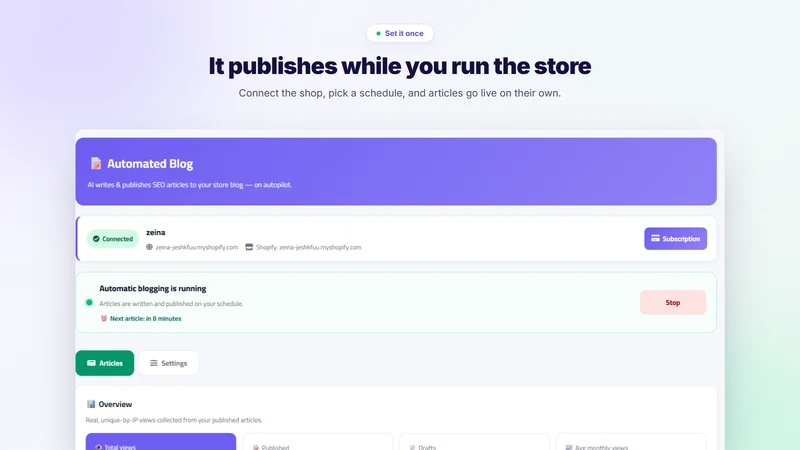800x450 pixels.
Task: Click the Connected status badge
Action: [x=113, y=239]
